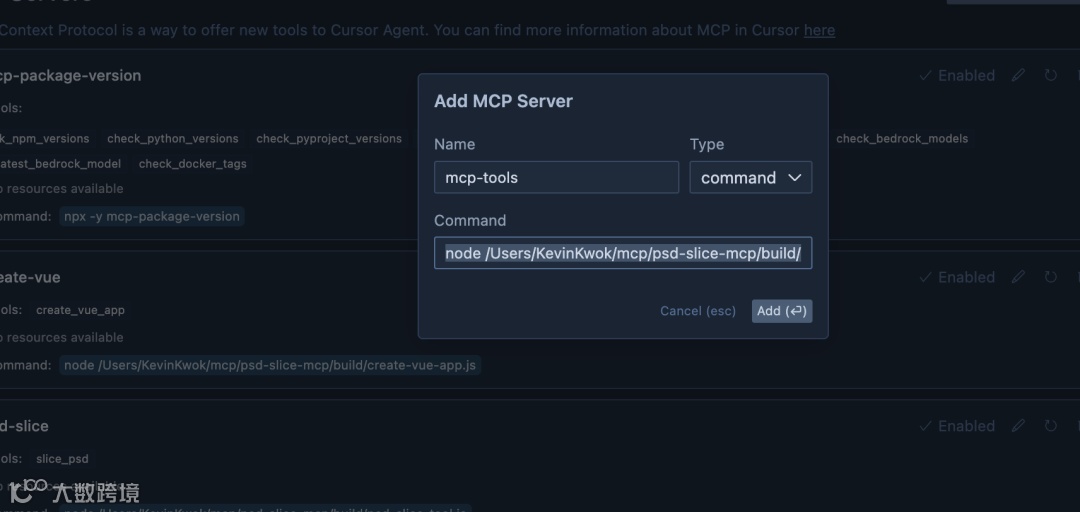Image resolution: width=1080 pixels, height=512 pixels.
Task: Click the Command input field
Action: pyautogui.click(x=623, y=253)
